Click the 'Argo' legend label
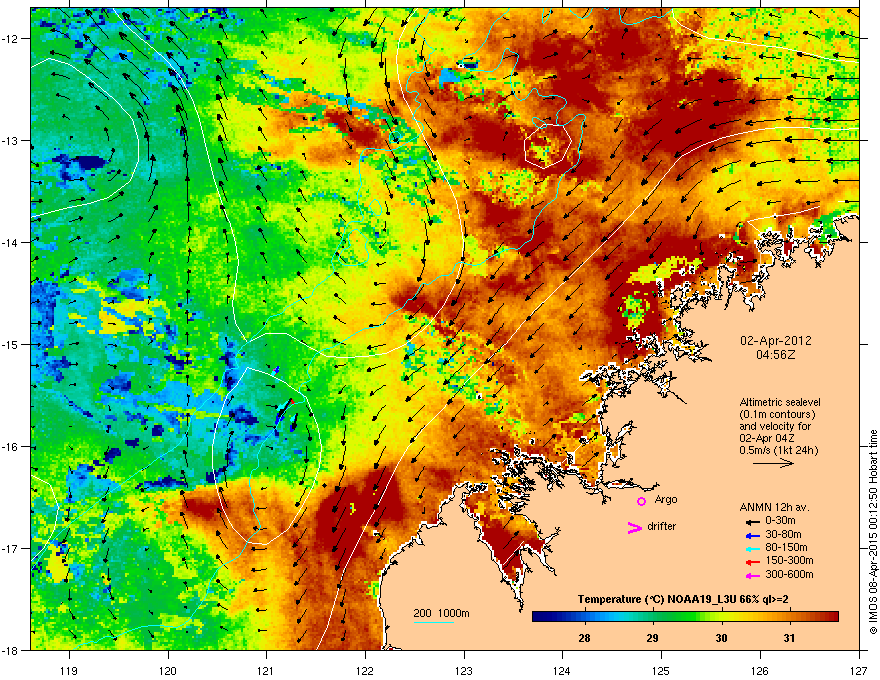Viewport: 880px width, 680px height. 666,499
